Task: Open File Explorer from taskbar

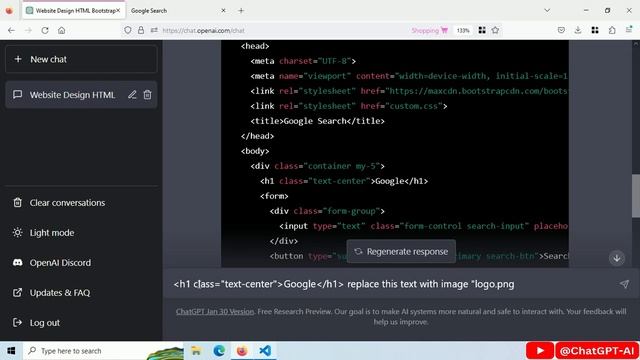Action: [196, 351]
